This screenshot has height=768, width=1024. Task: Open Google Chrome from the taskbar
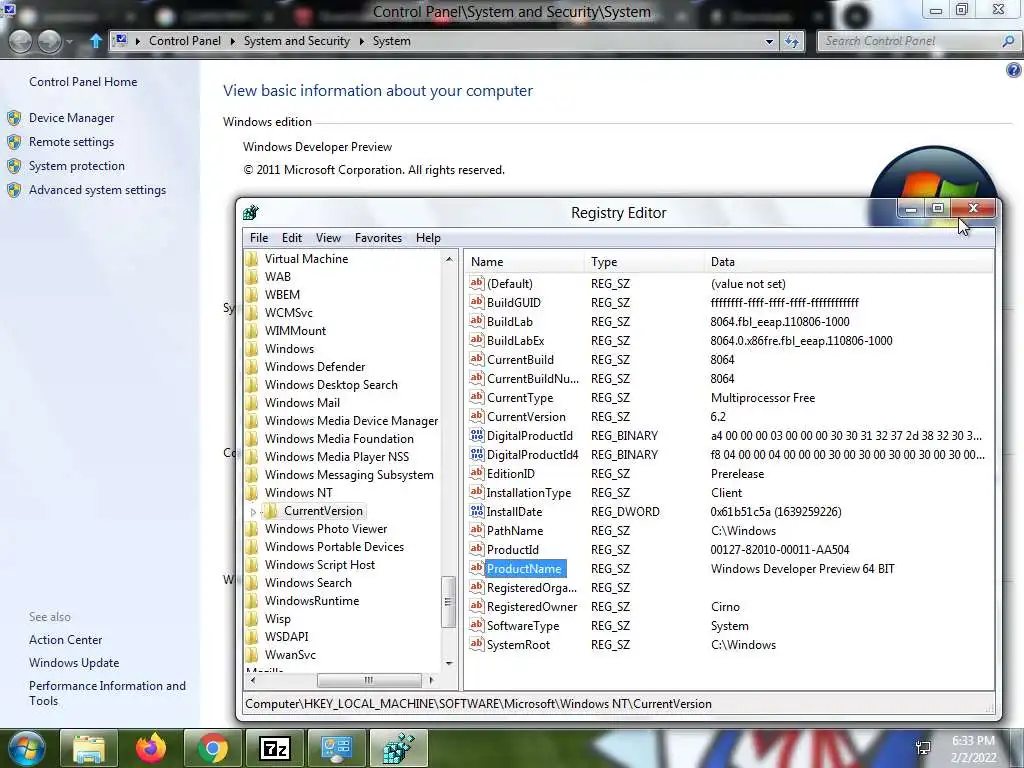click(x=212, y=748)
